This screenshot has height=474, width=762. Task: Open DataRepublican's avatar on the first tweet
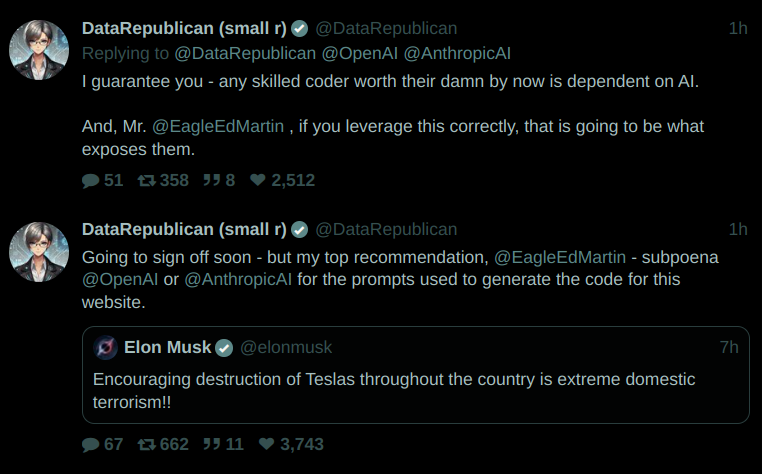click(39, 48)
